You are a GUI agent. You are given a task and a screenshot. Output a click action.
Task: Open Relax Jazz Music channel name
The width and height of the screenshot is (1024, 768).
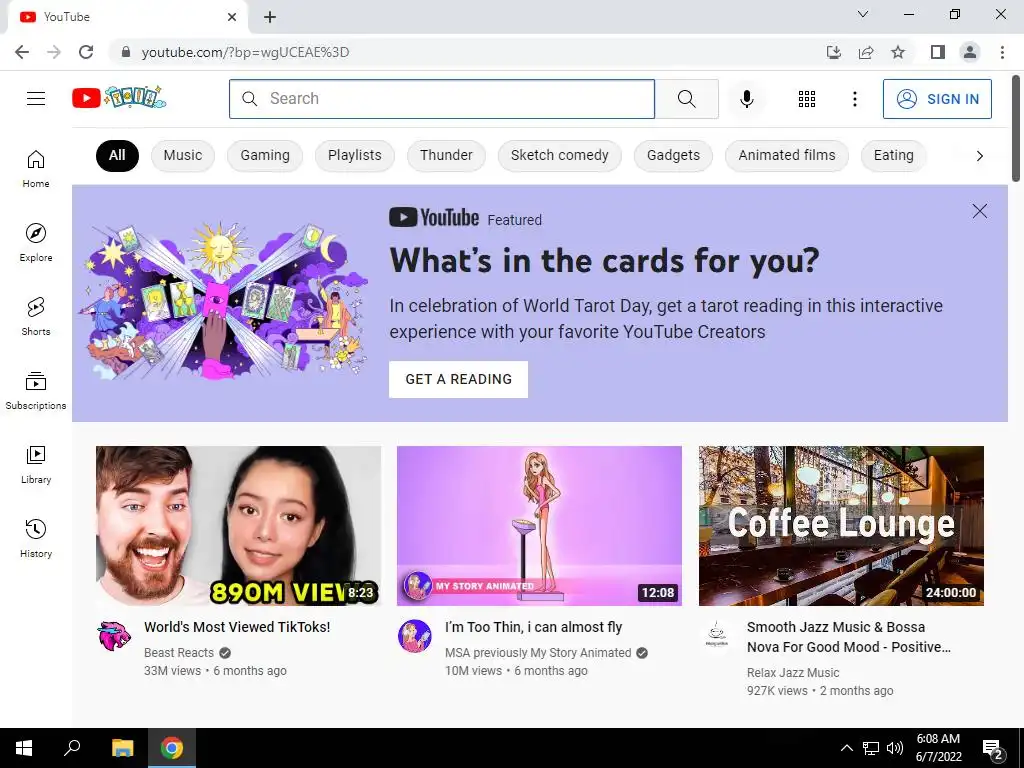pos(793,673)
